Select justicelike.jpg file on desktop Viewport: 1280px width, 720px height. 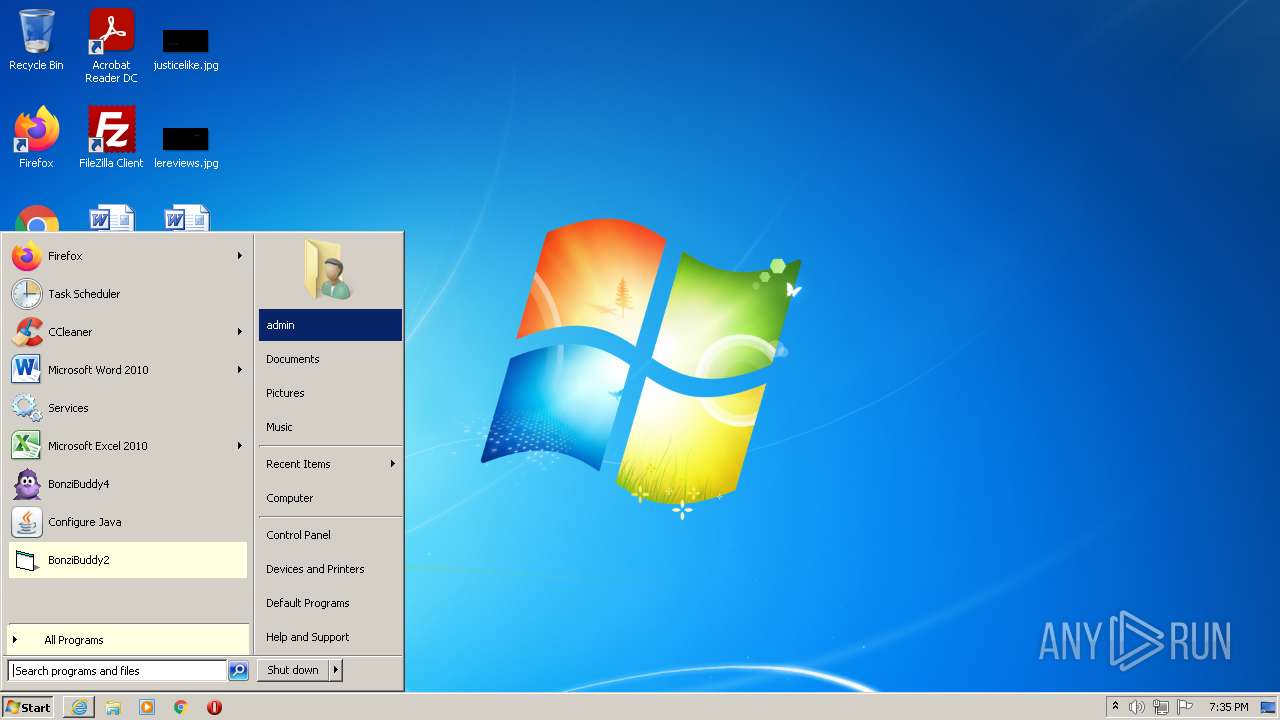(186, 50)
